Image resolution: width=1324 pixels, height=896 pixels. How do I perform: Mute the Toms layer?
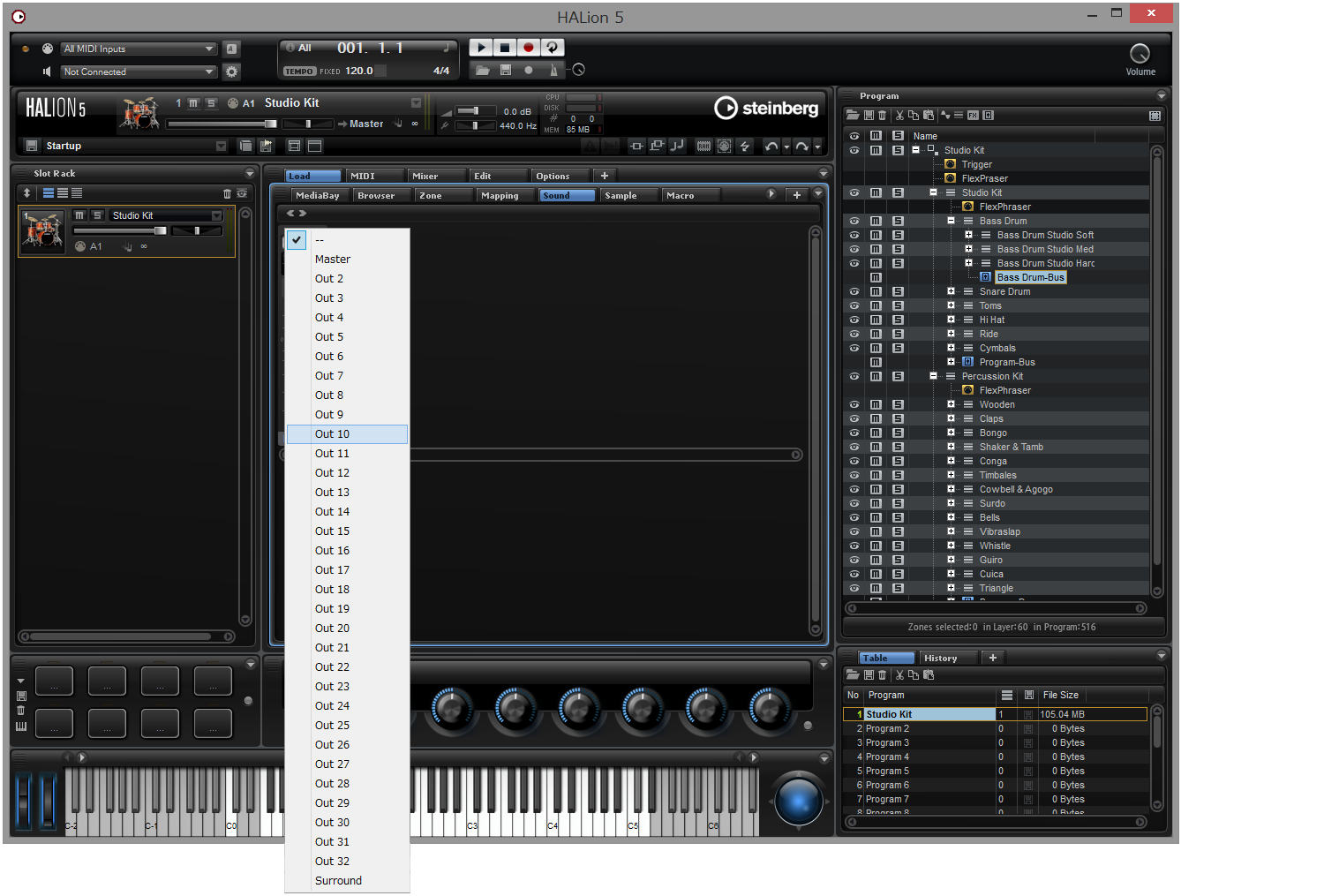(876, 305)
